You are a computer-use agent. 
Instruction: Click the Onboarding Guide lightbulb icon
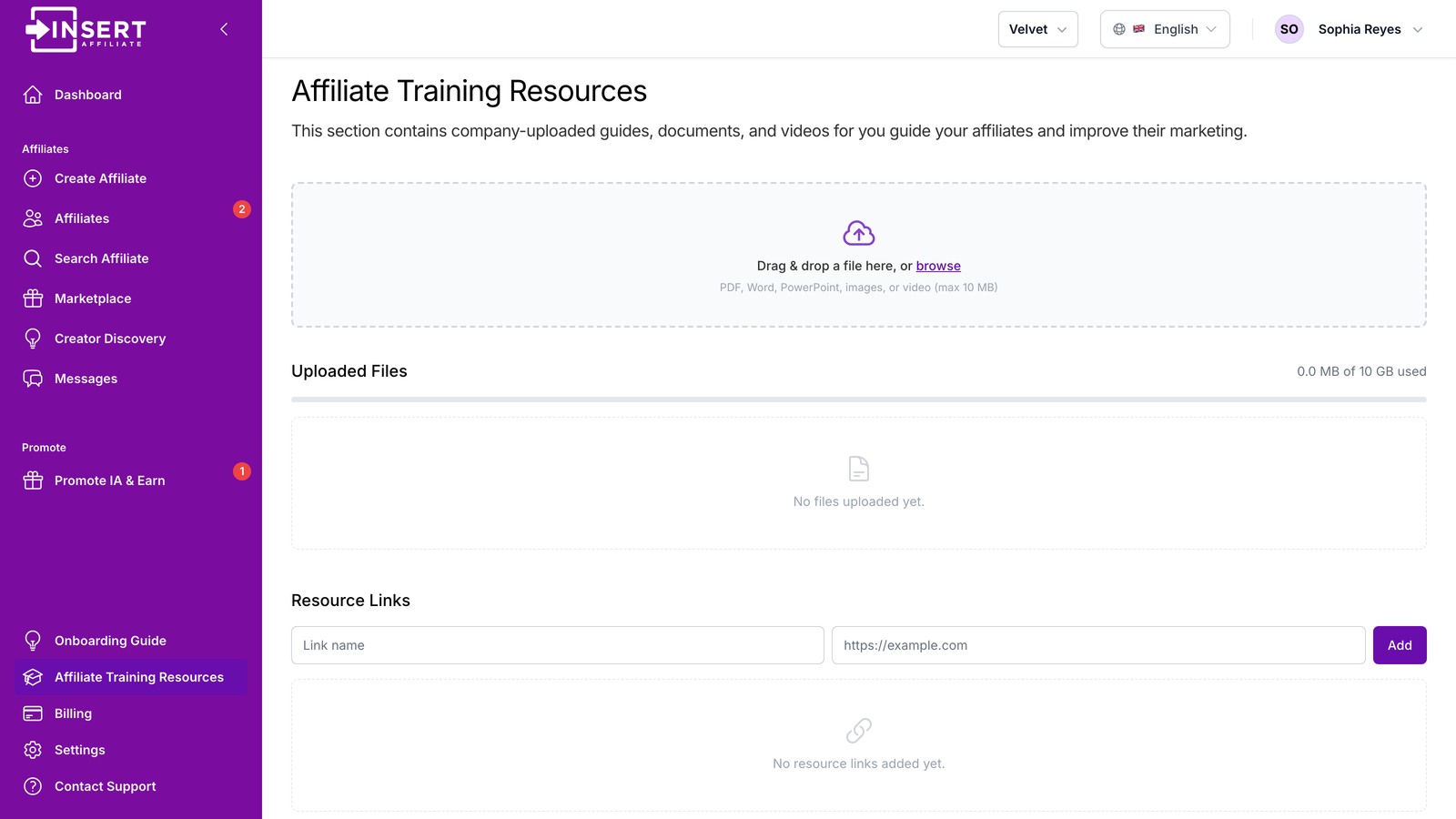click(33, 641)
